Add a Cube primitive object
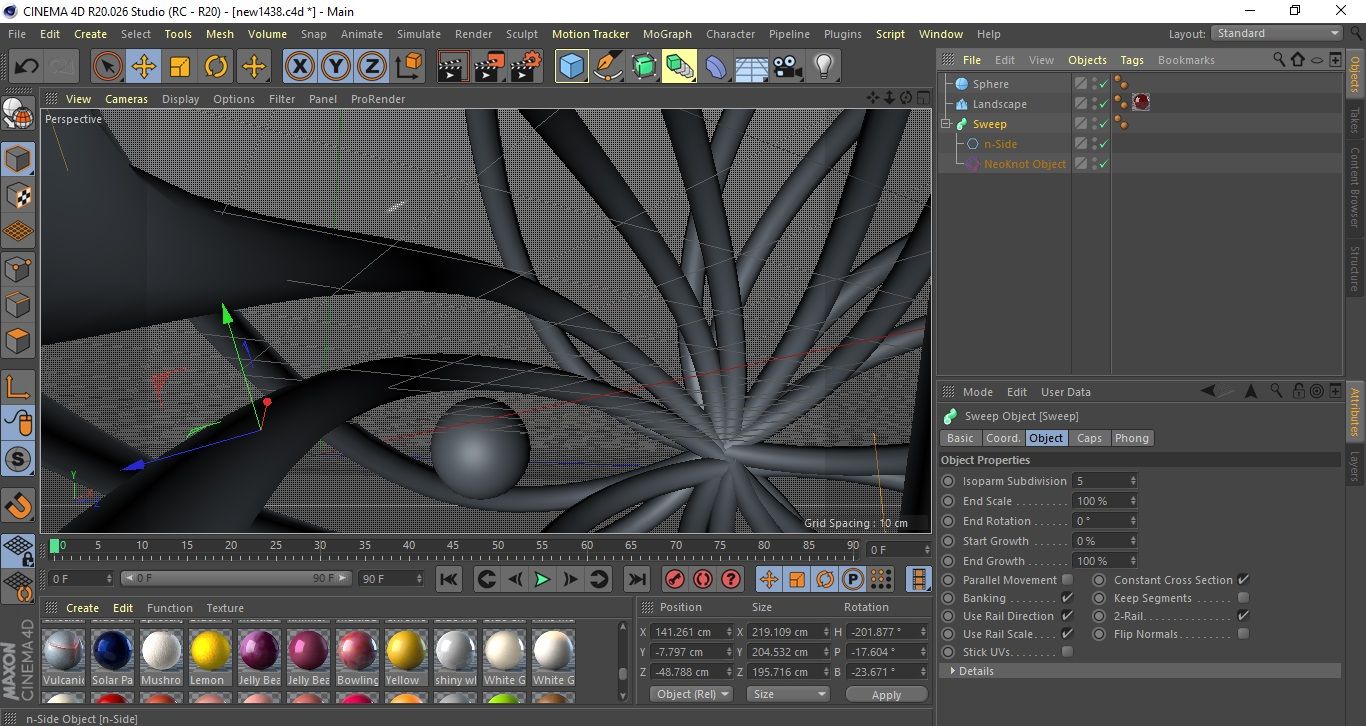 tap(572, 67)
